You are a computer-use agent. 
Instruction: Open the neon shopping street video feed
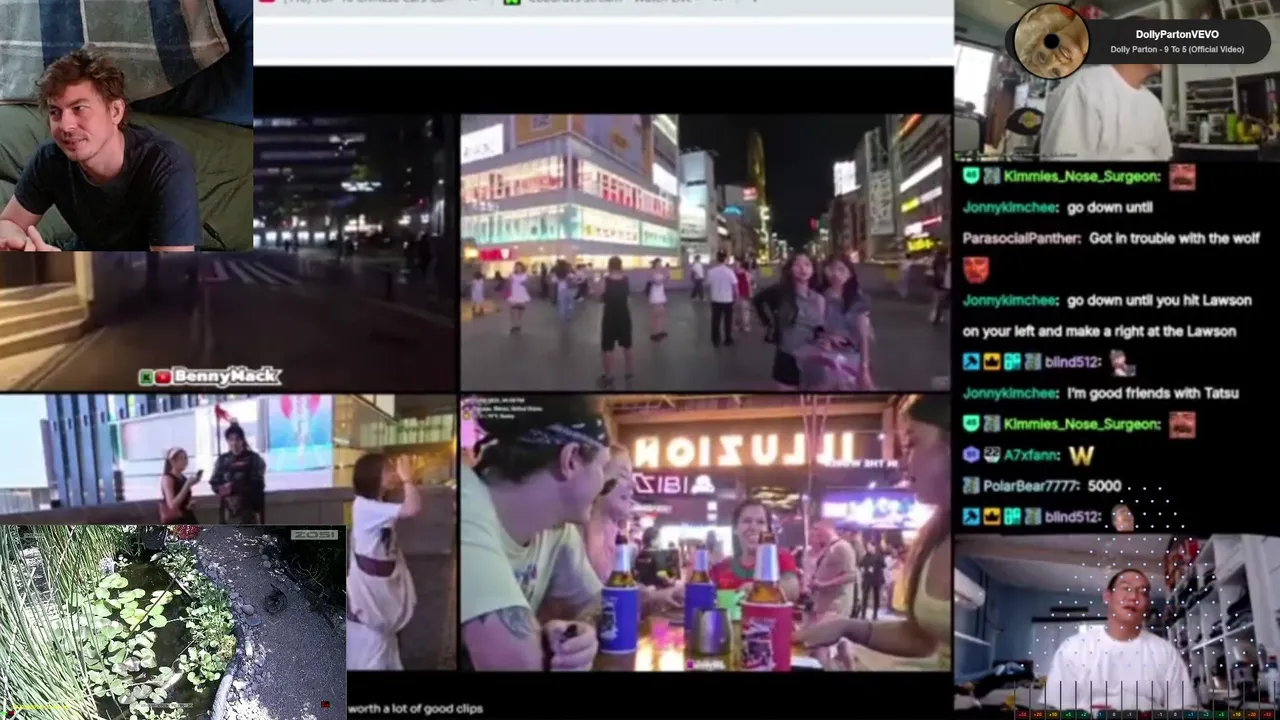coord(705,252)
